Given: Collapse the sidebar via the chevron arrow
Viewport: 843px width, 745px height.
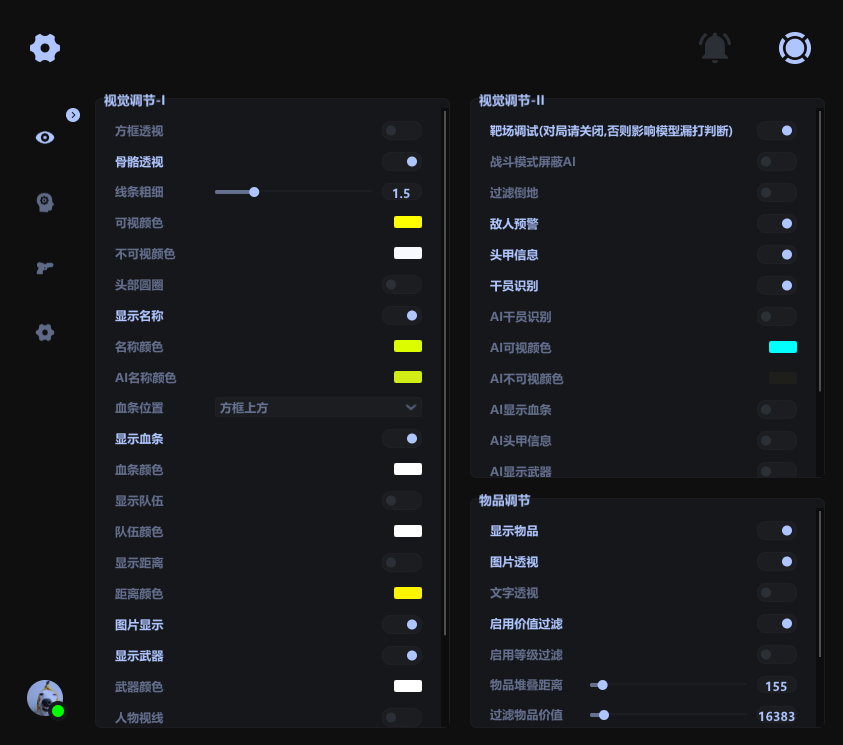Looking at the screenshot, I should pyautogui.click(x=73, y=114).
